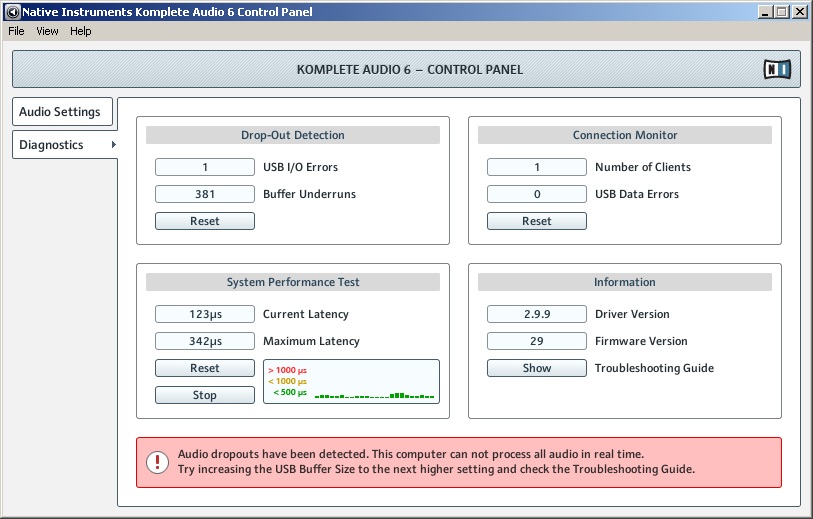Click the 'Maximum Latency' label
Screen dimensions: 813x519
pyautogui.click(x=311, y=341)
